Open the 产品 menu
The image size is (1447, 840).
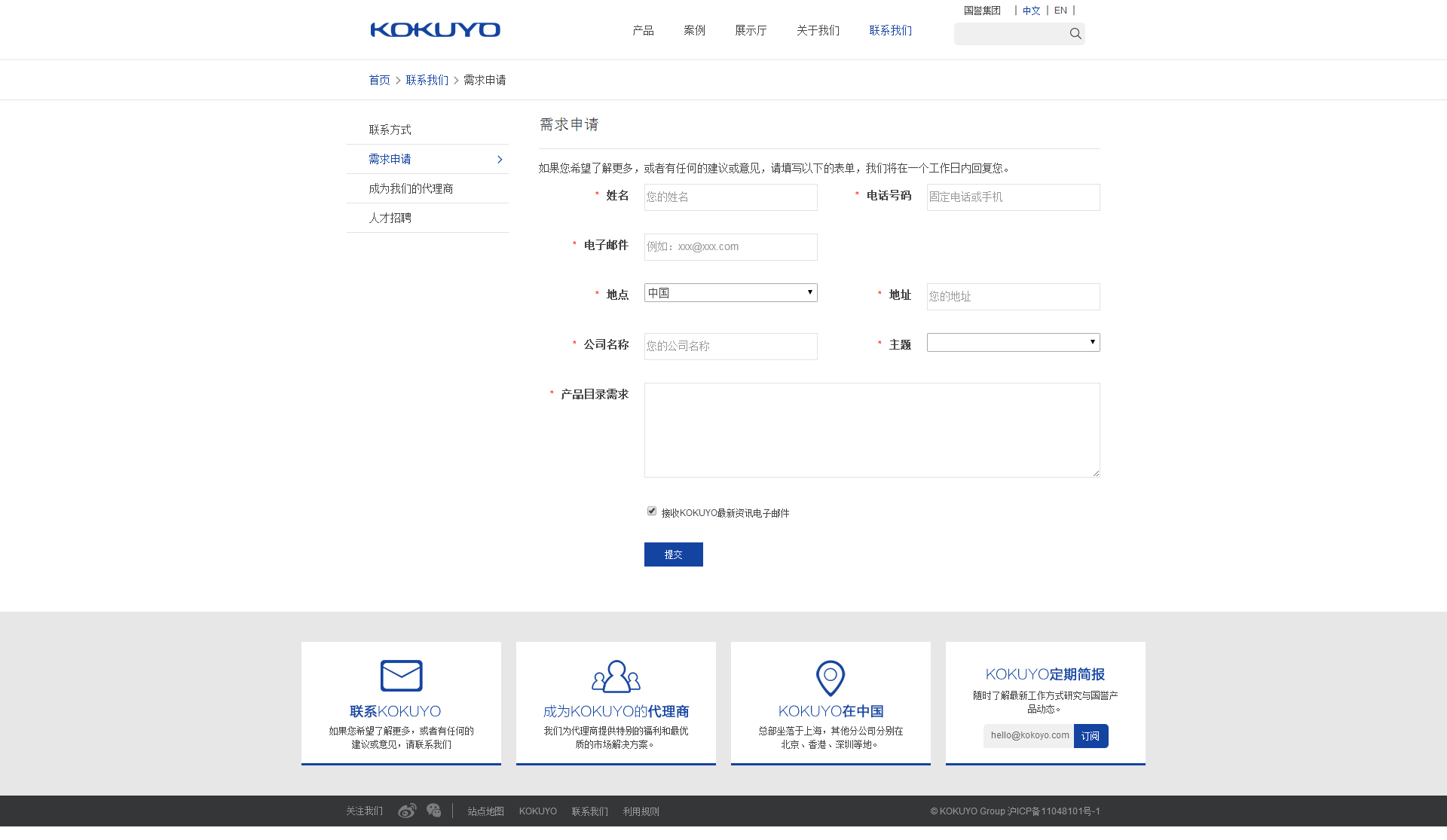tap(643, 31)
